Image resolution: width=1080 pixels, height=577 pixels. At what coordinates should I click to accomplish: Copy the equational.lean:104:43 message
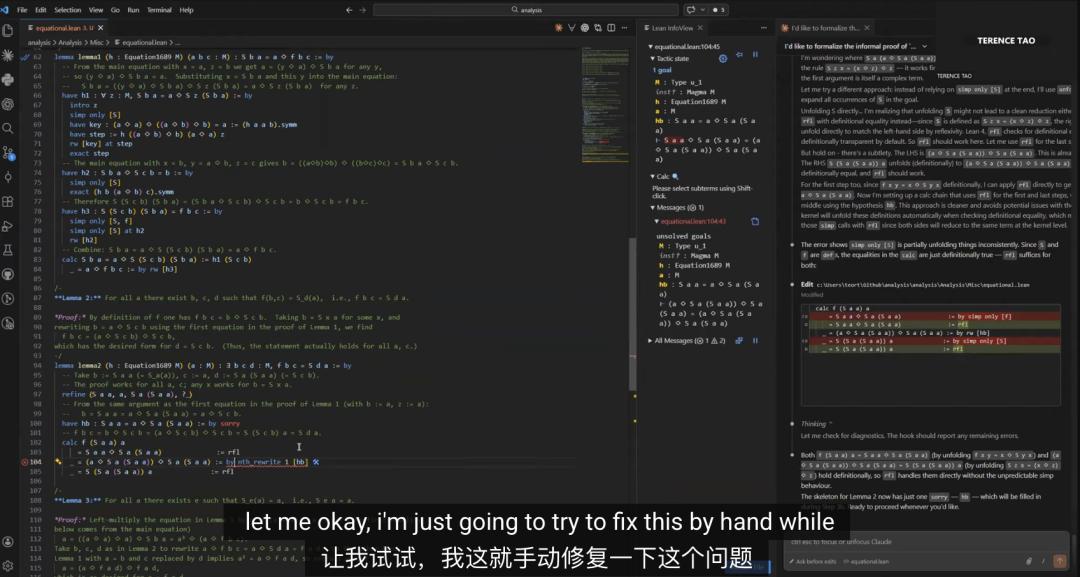[x=755, y=221]
